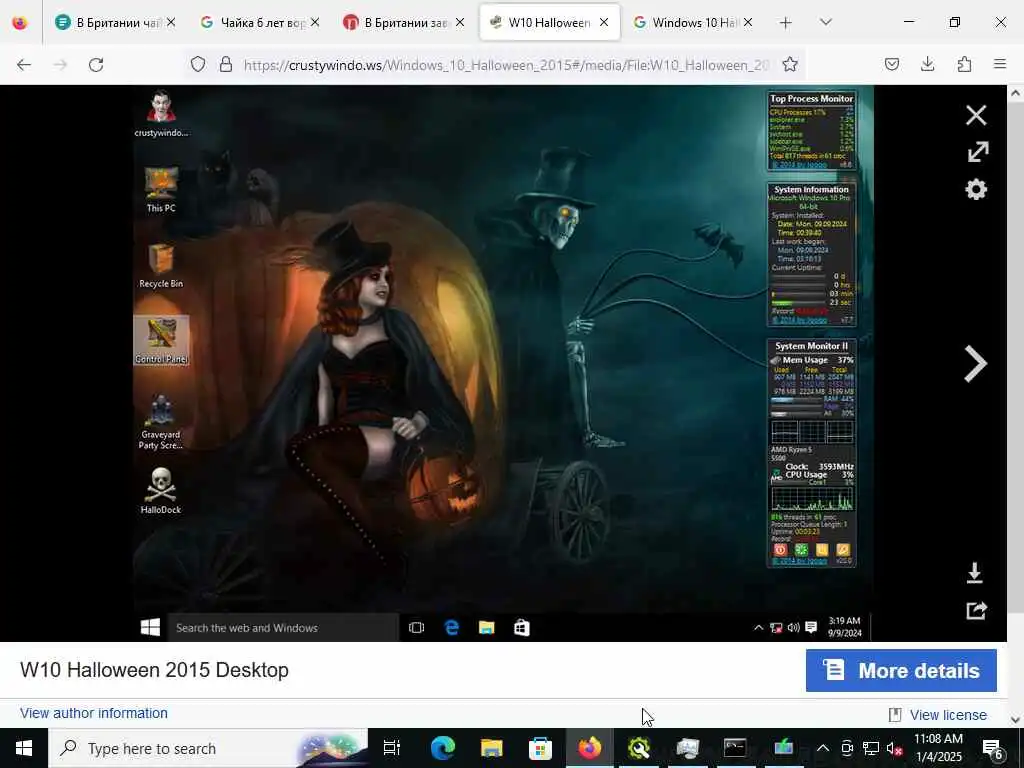
Task: Click the Firefox back arrow
Action: pos(24,64)
